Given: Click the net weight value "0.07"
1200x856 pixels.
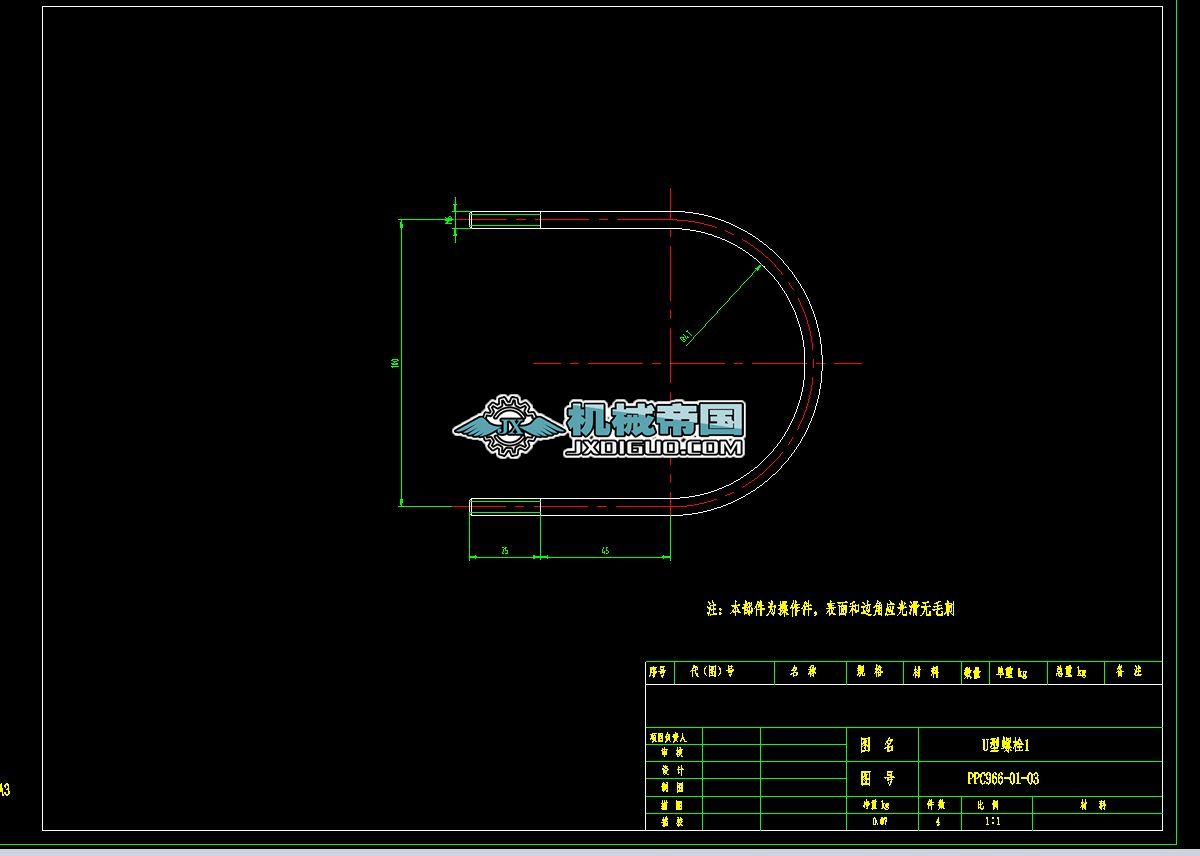Looking at the screenshot, I should [878, 821].
